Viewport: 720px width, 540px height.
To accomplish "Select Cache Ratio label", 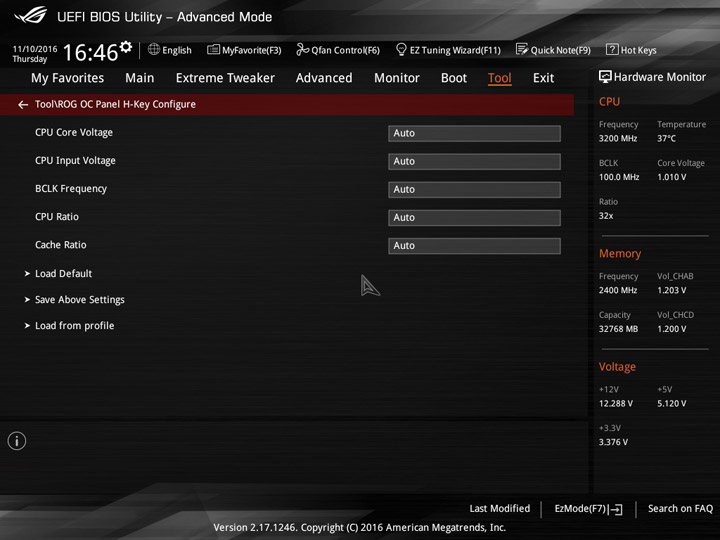I will coord(61,245).
